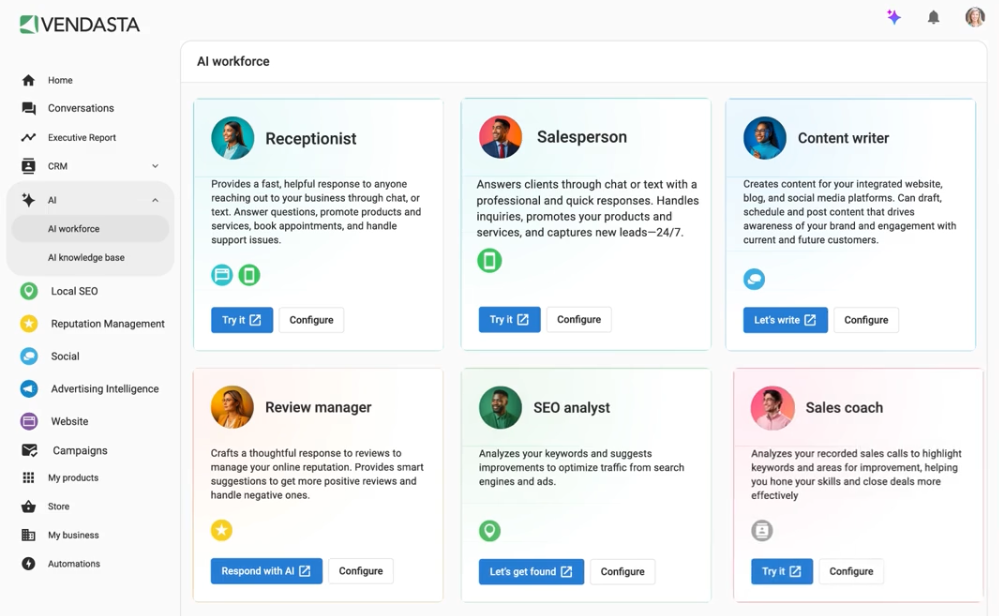Image resolution: width=999 pixels, height=616 pixels.
Task: Open the AI sparkle icon in the top bar
Action: point(893,17)
